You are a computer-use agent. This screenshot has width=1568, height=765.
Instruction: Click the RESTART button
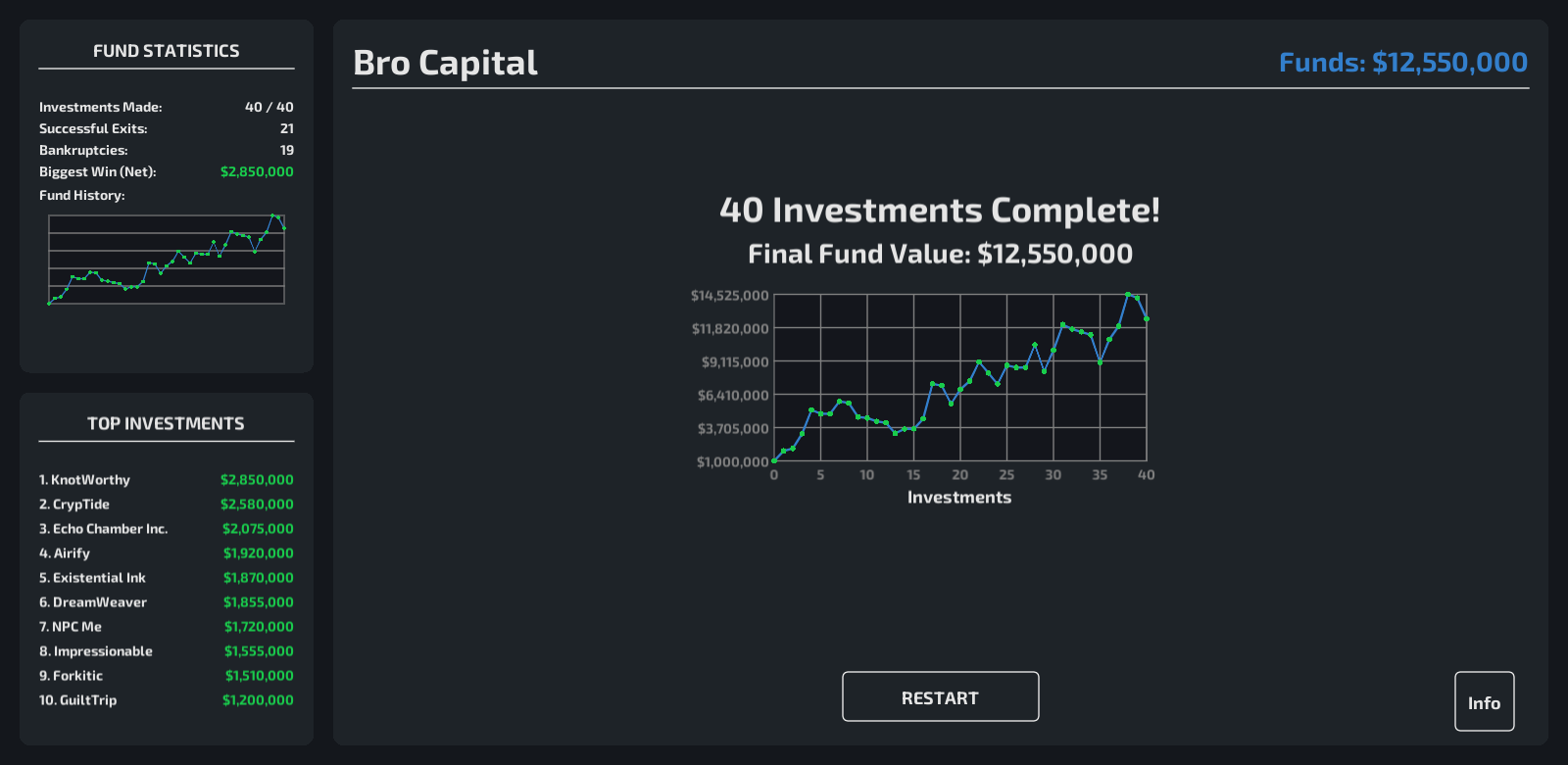tap(940, 696)
